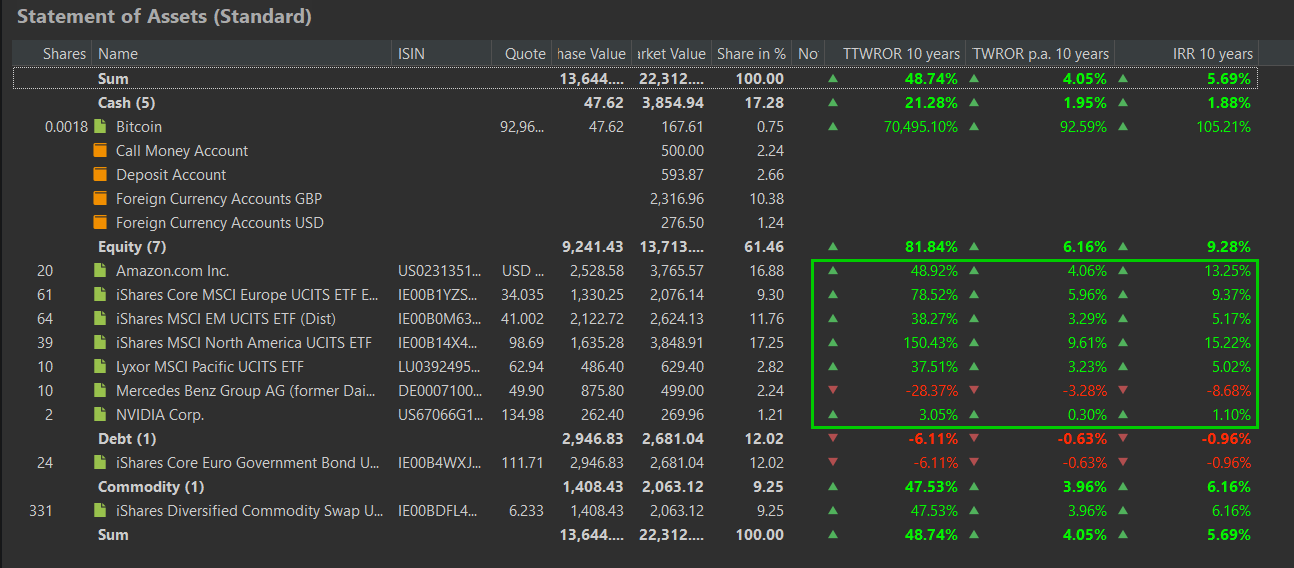Click the Bitcoin security icon

point(99,127)
